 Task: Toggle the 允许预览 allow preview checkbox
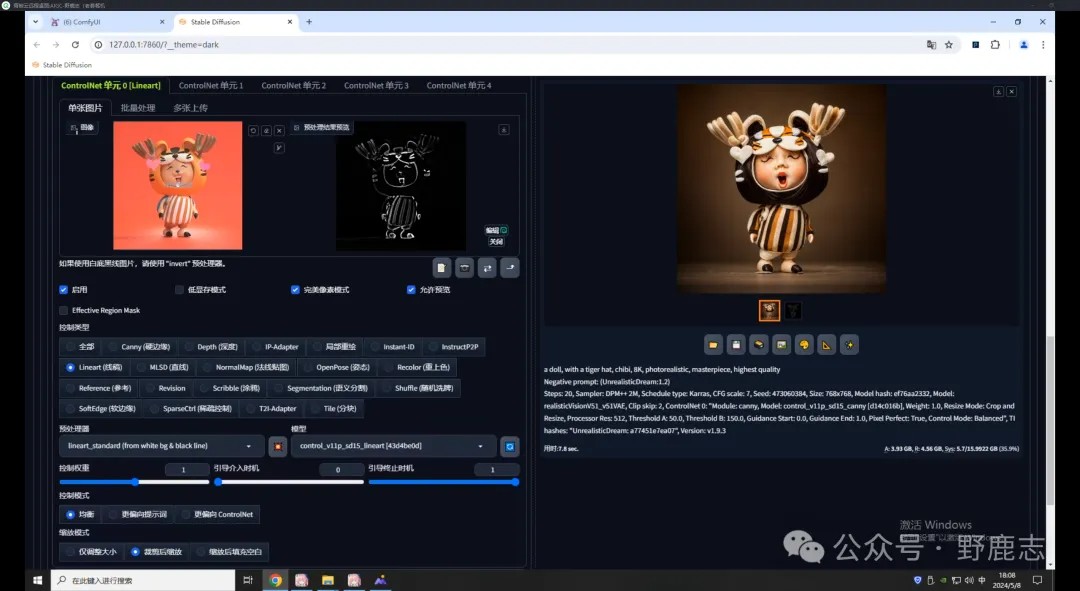click(x=411, y=290)
